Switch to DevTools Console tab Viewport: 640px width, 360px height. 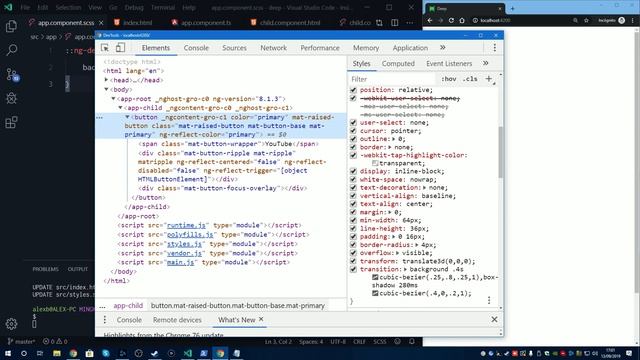point(196,48)
